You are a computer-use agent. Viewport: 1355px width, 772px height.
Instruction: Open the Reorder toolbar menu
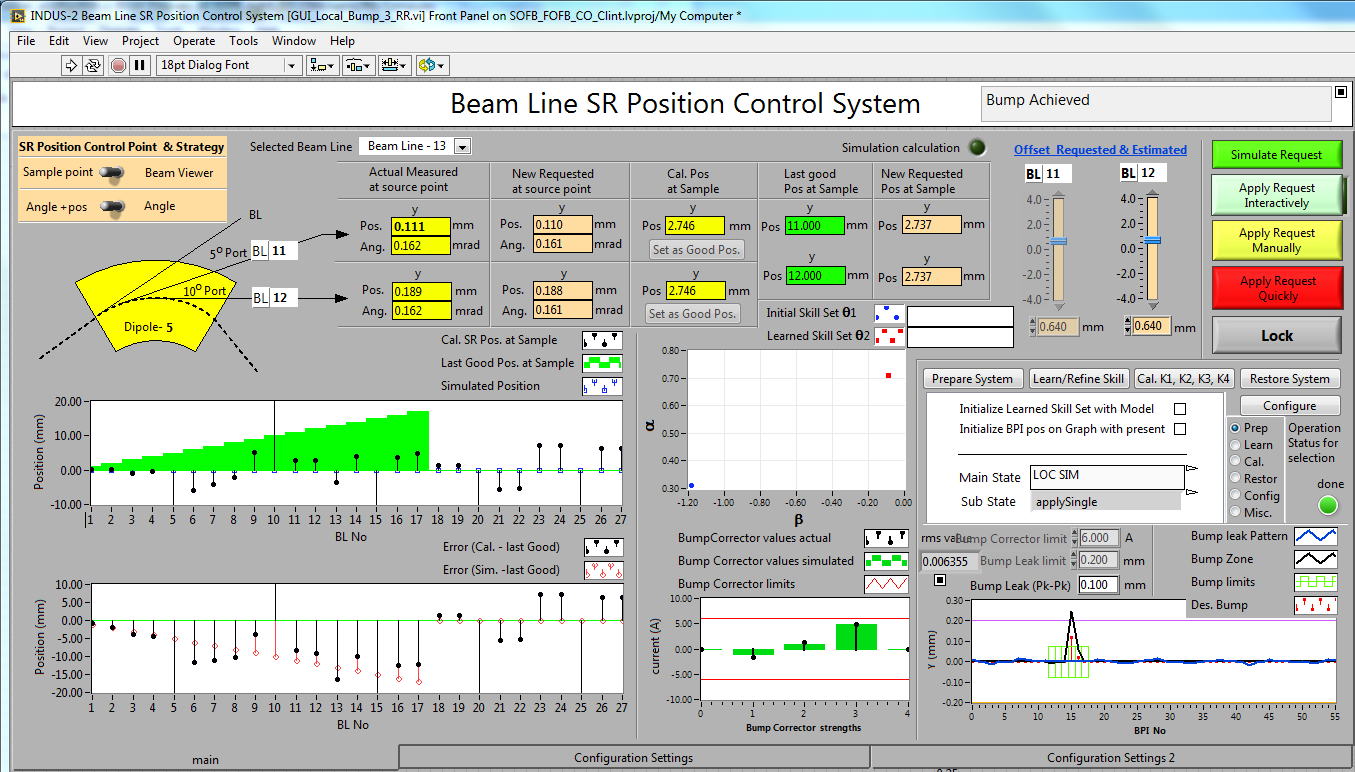tap(432, 65)
